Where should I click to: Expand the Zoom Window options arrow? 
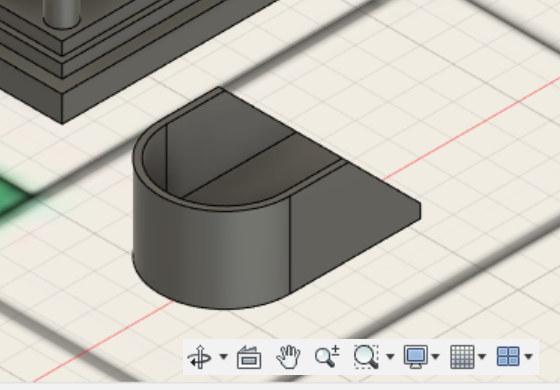390,356
